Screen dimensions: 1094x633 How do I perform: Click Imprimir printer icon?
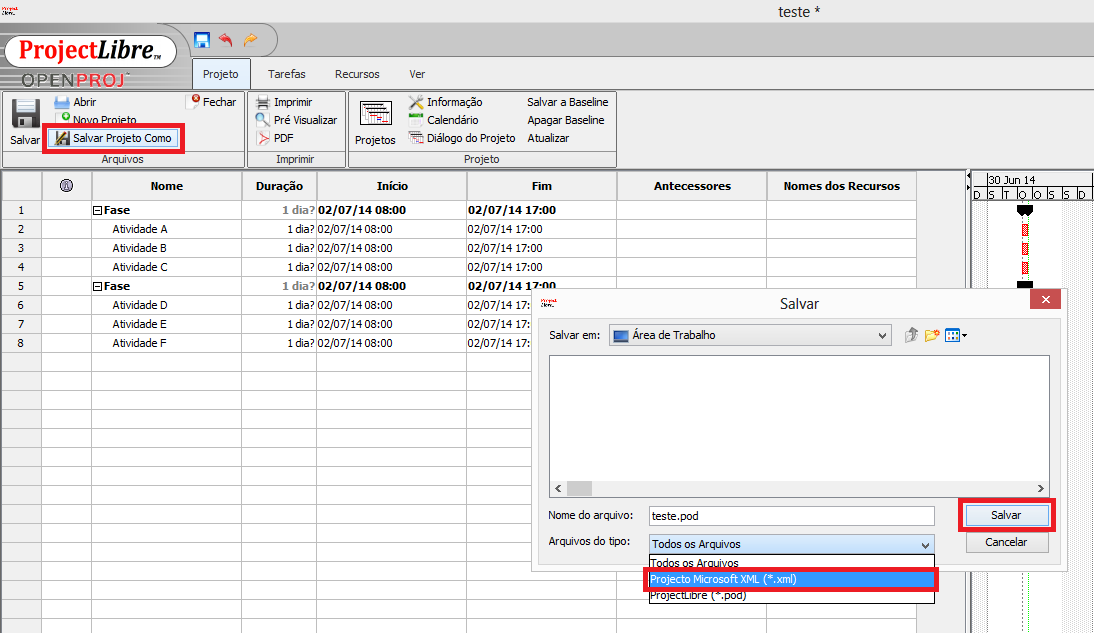[x=262, y=102]
